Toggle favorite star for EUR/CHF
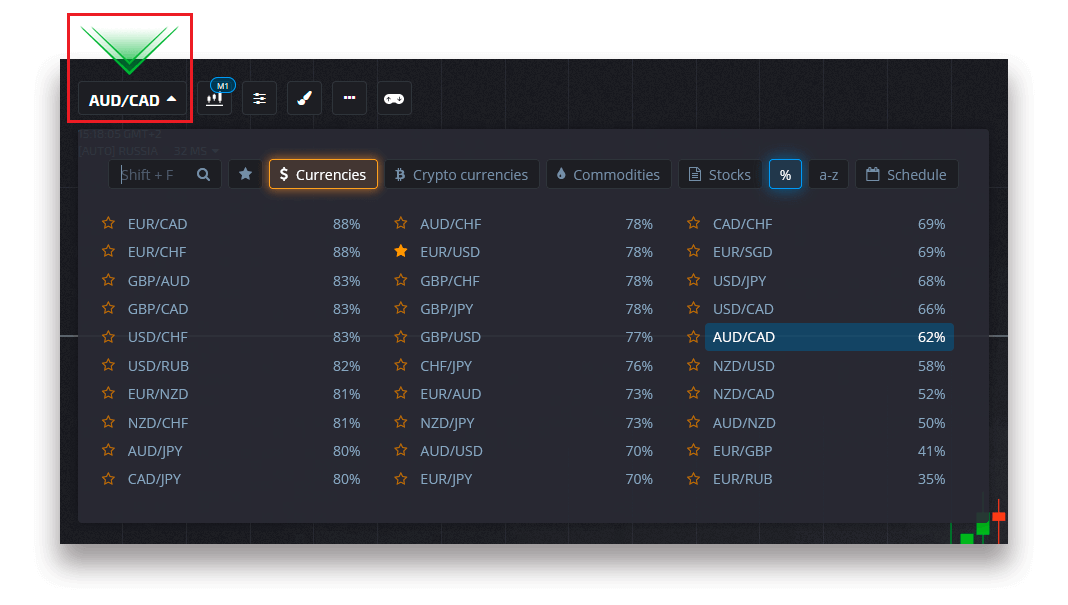The image size is (1068, 605). (108, 251)
